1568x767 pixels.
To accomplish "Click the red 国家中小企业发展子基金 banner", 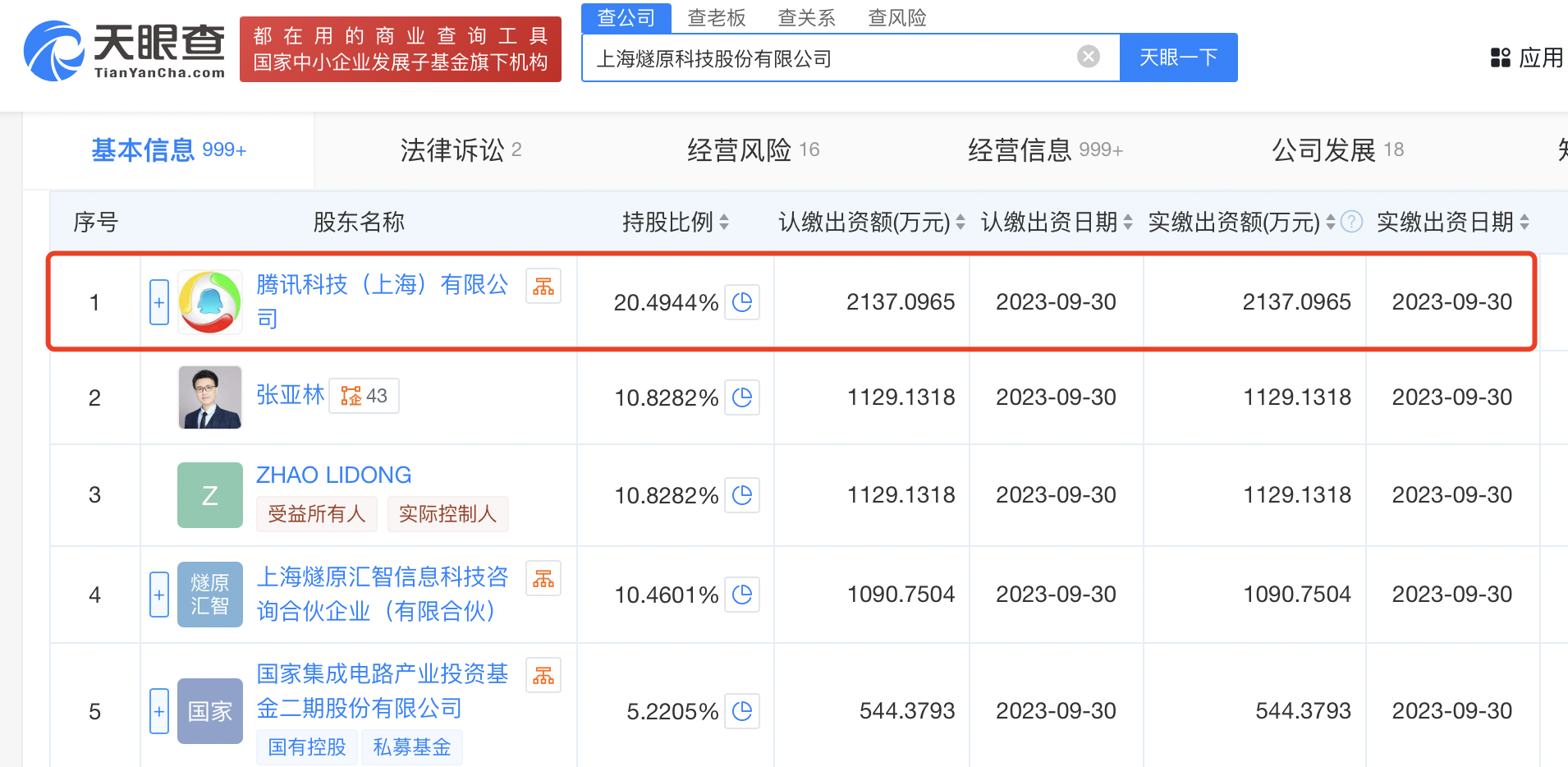I will pyautogui.click(x=401, y=49).
